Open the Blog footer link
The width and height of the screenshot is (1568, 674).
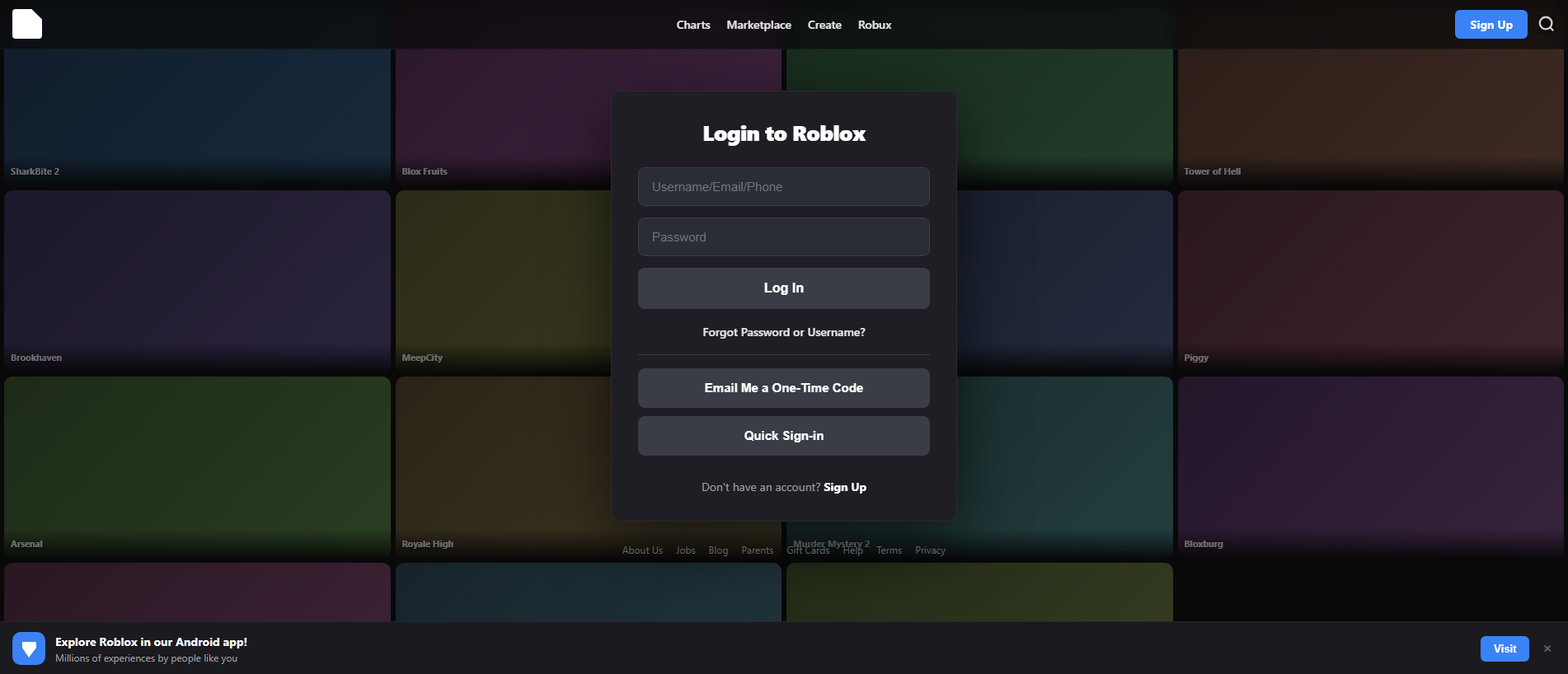pyautogui.click(x=718, y=550)
